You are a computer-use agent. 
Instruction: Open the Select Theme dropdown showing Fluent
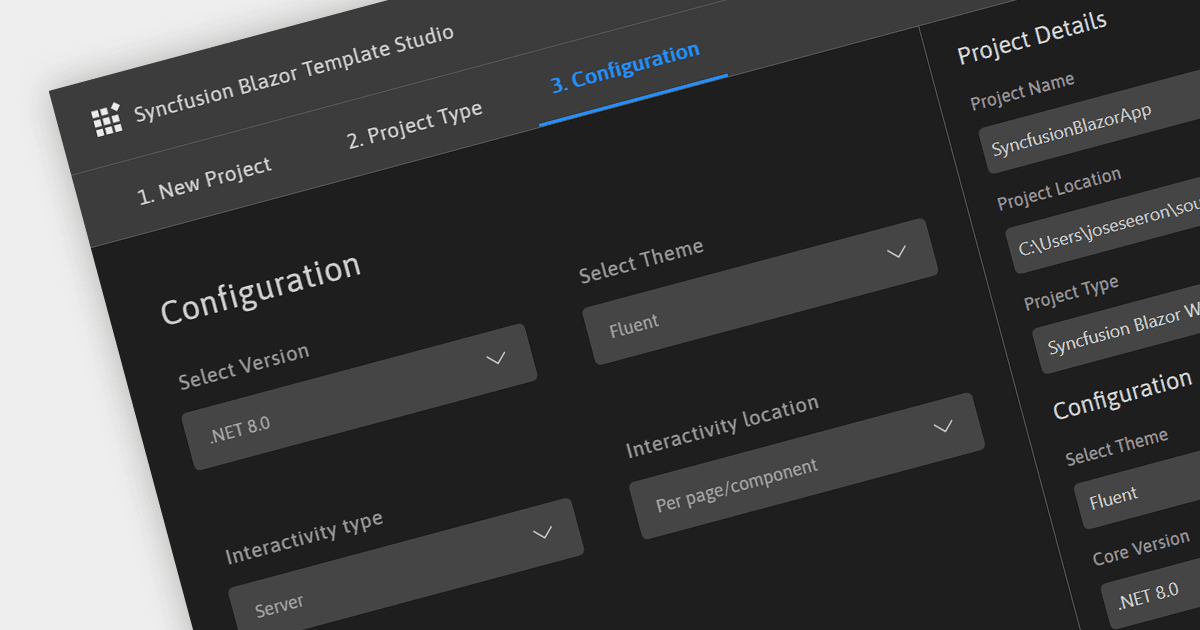760,292
